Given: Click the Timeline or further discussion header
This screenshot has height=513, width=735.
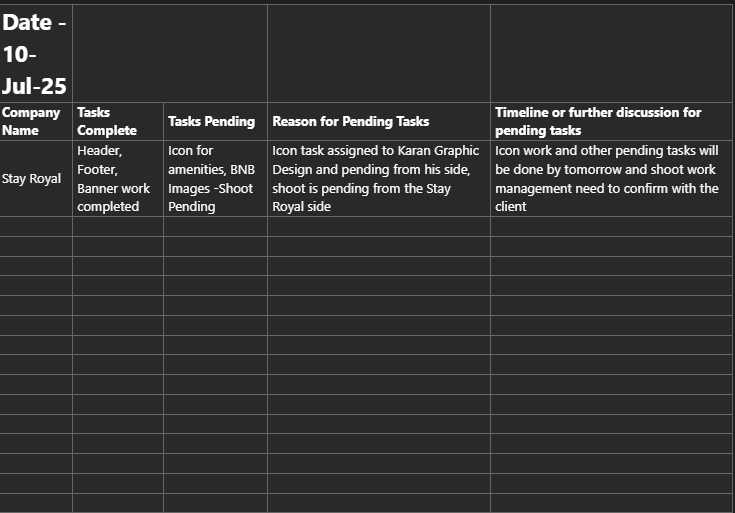Looking at the screenshot, I should 611,121.
